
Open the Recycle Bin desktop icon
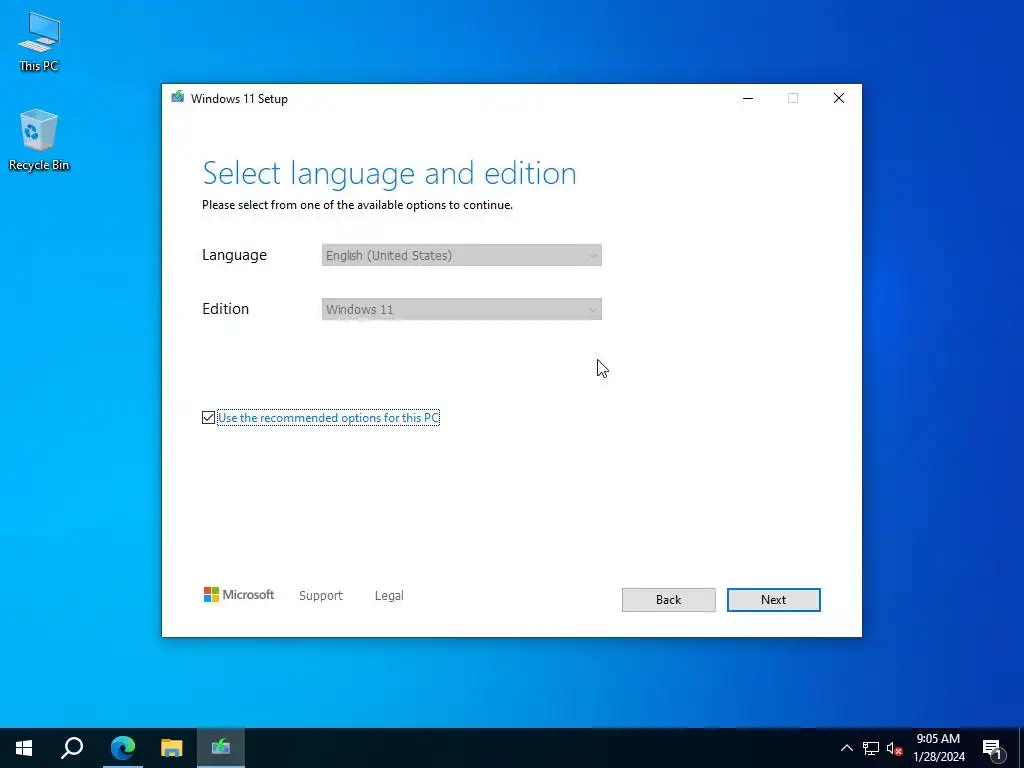pyautogui.click(x=39, y=140)
